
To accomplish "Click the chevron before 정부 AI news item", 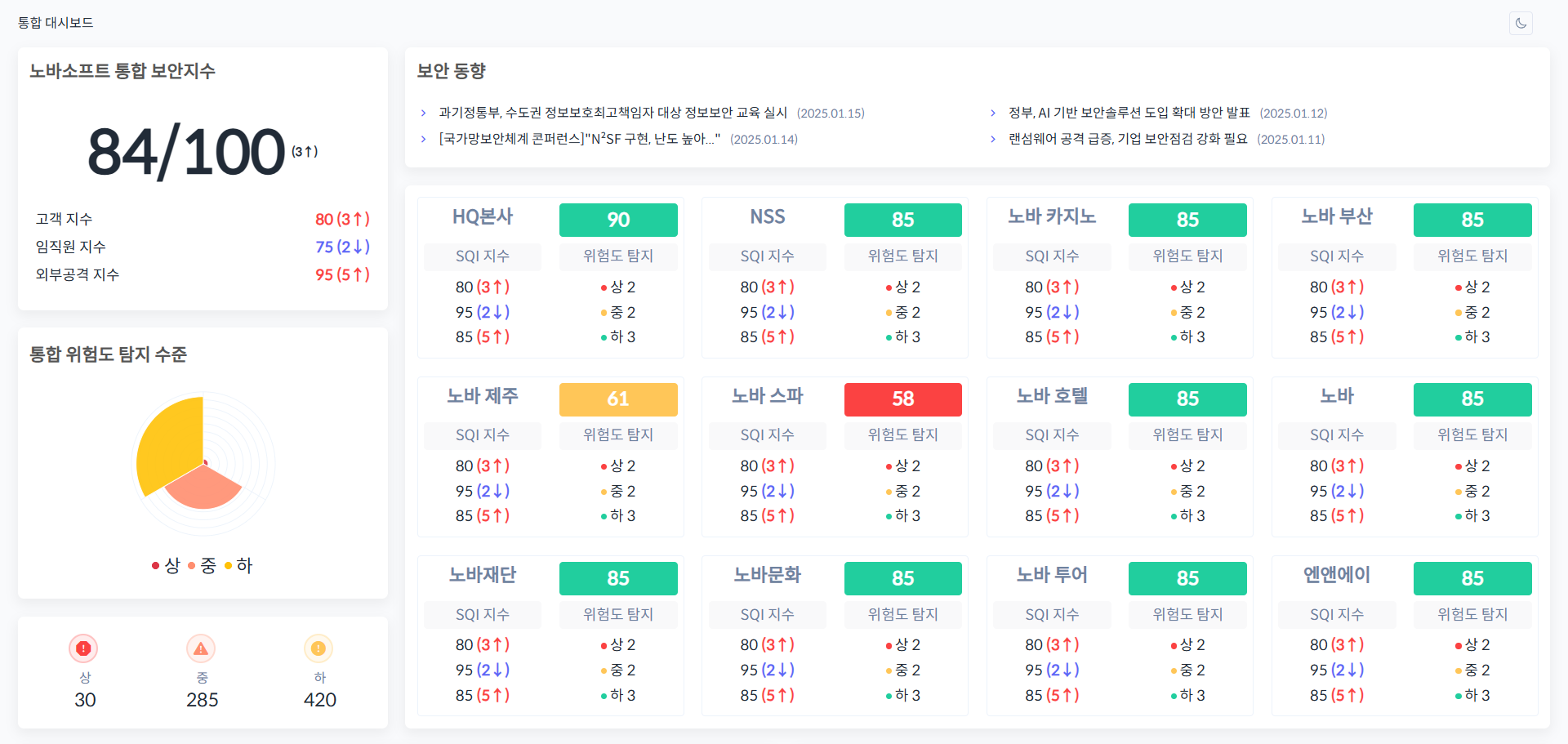I will (x=992, y=113).
